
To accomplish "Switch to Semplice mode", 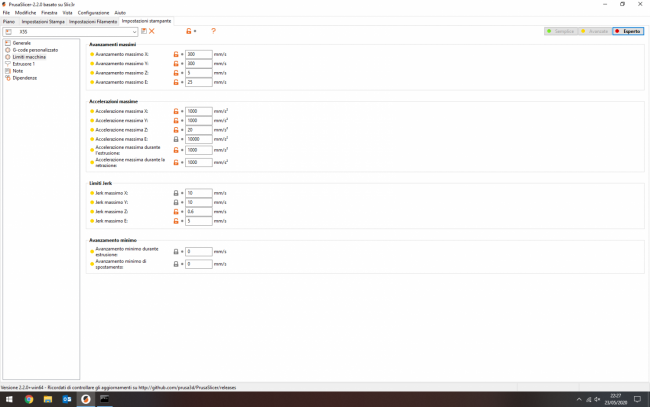I will [x=561, y=31].
